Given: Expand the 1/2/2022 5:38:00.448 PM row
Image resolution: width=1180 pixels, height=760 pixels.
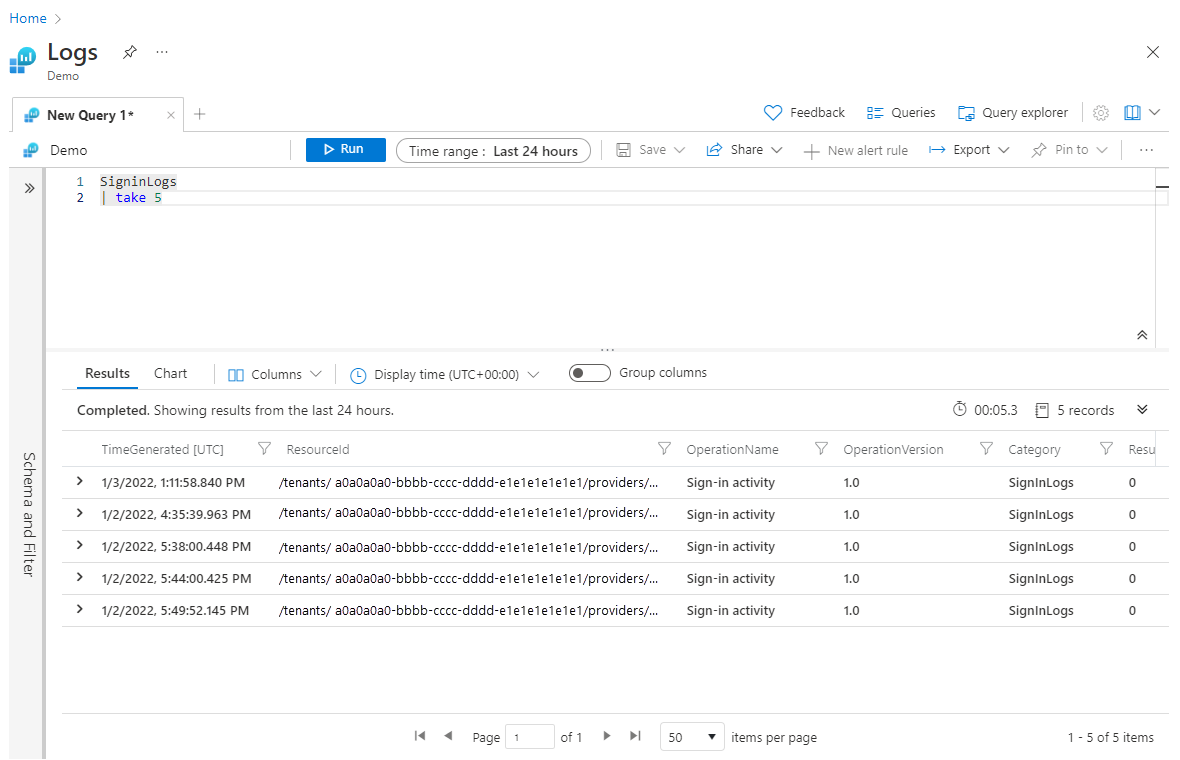Looking at the screenshot, I should click(80, 545).
